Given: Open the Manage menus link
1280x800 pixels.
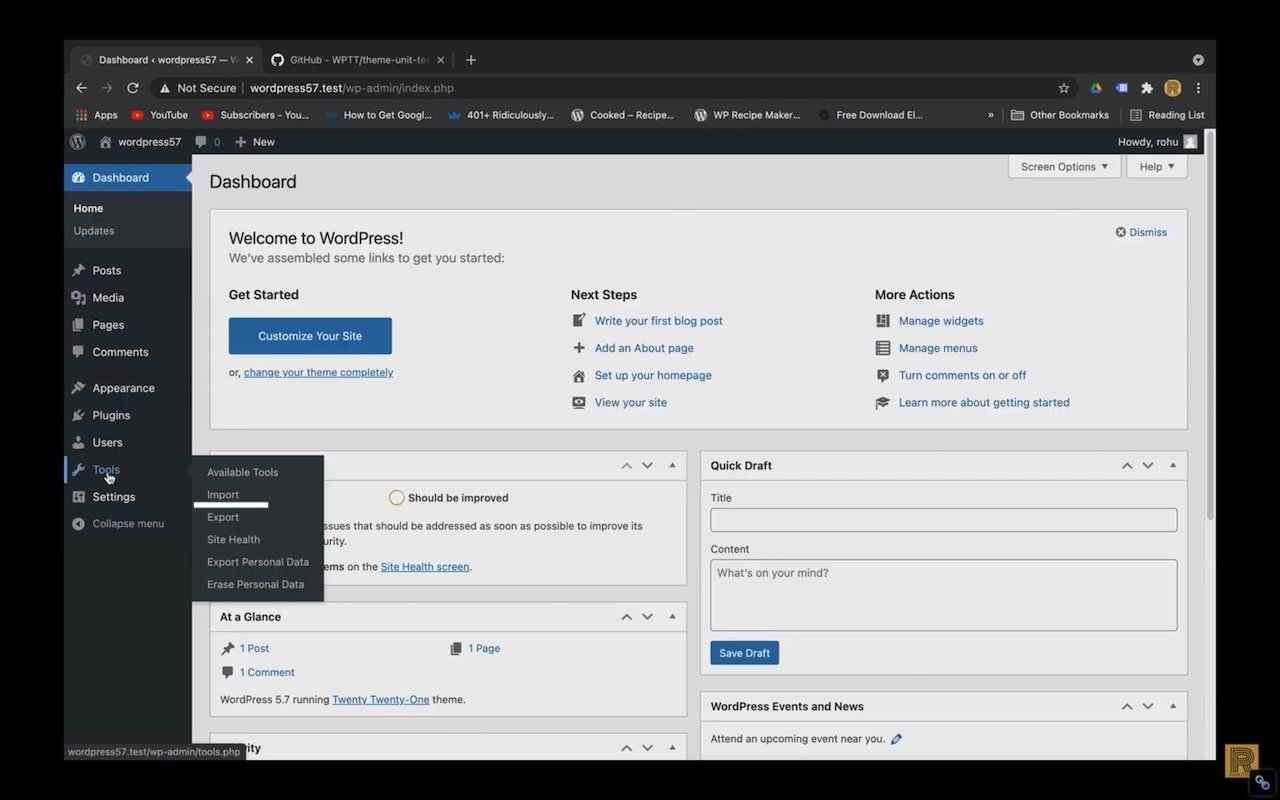Looking at the screenshot, I should click(938, 348).
